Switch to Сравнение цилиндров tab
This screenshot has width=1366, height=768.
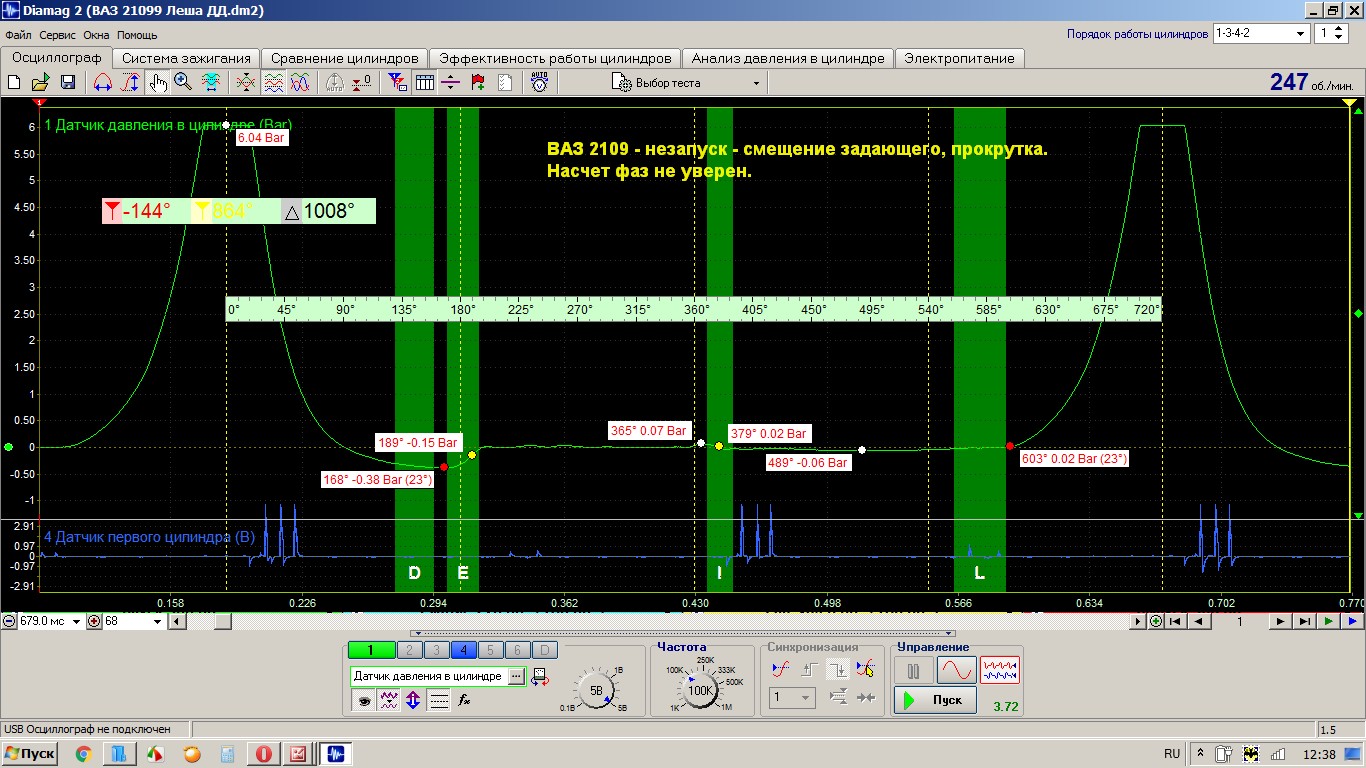[x=345, y=58]
